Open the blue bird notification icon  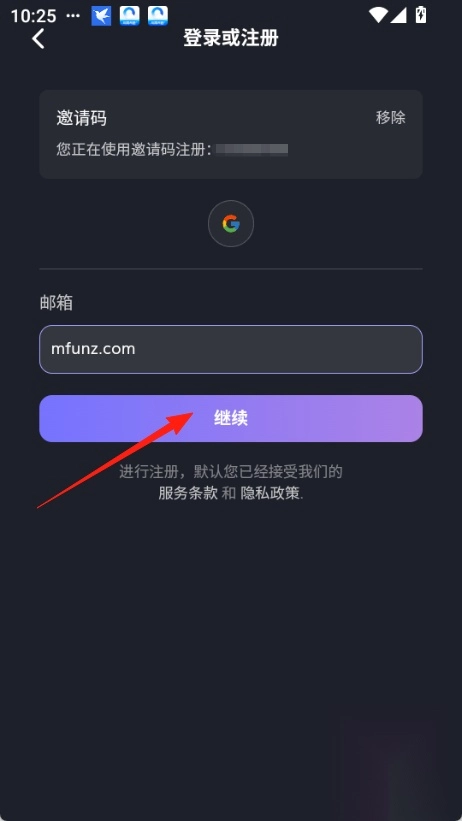[x=102, y=16]
